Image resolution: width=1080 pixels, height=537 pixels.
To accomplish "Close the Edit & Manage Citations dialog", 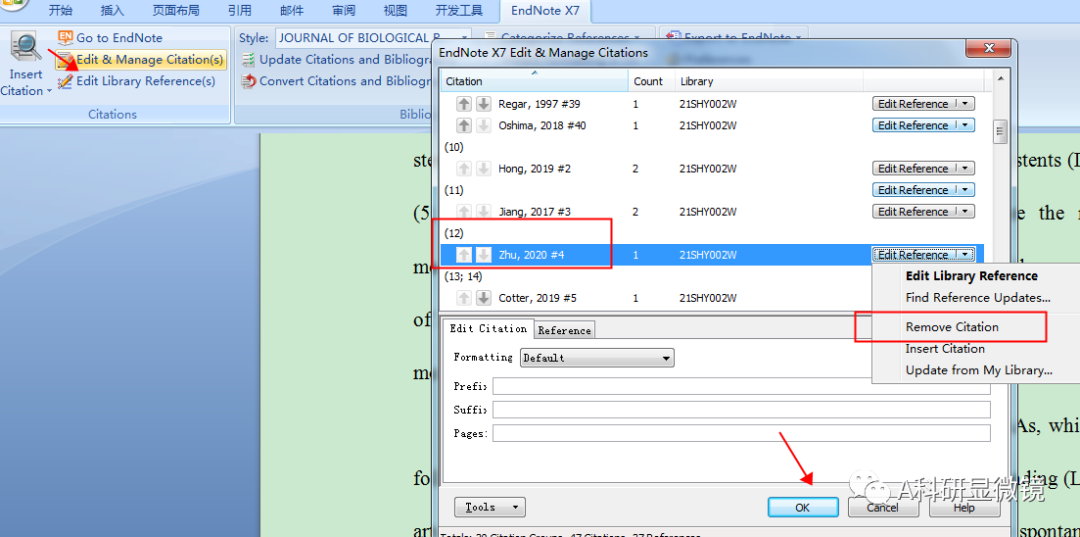I will click(988, 49).
